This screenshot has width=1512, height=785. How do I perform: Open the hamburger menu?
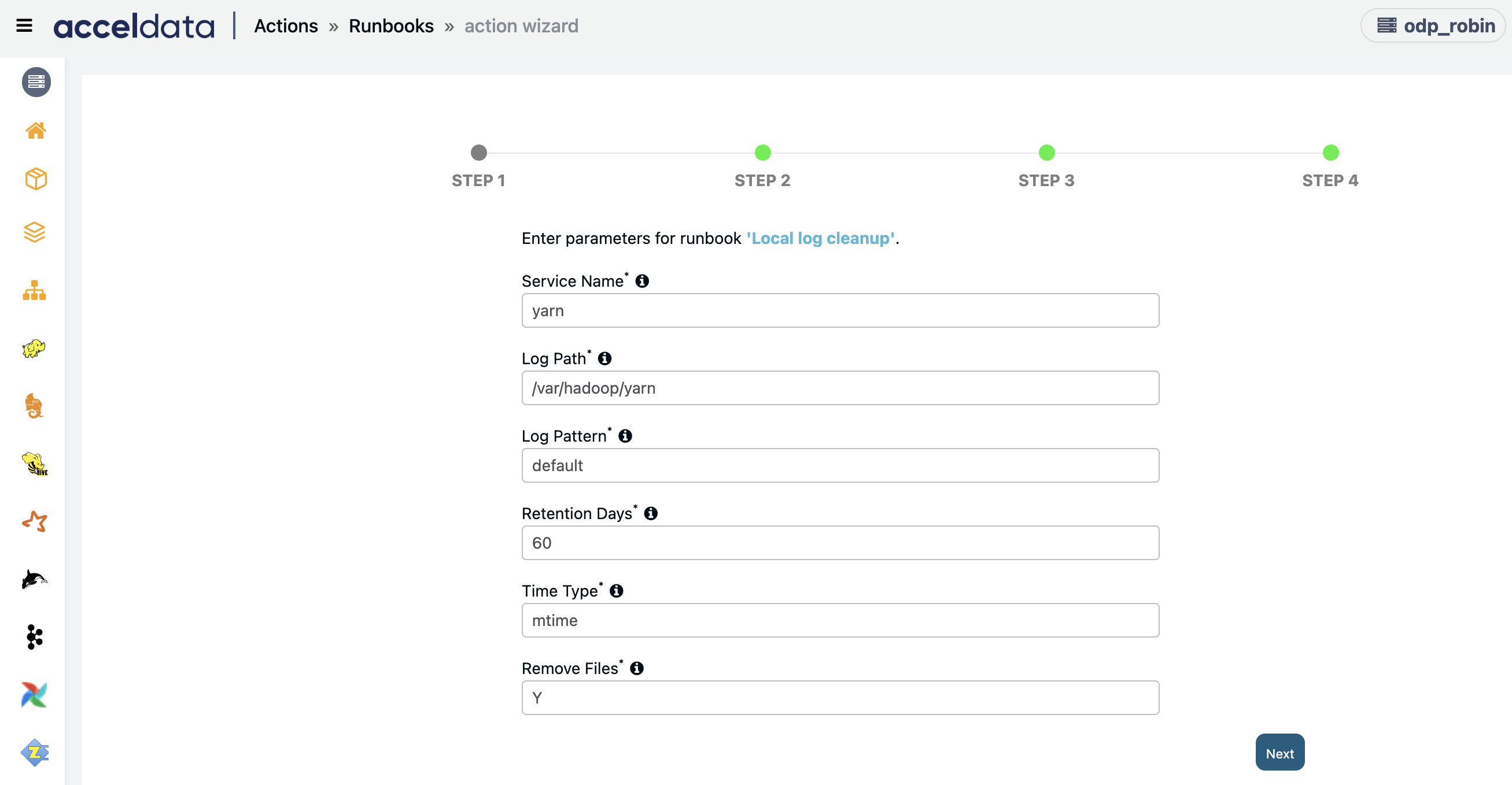24,26
